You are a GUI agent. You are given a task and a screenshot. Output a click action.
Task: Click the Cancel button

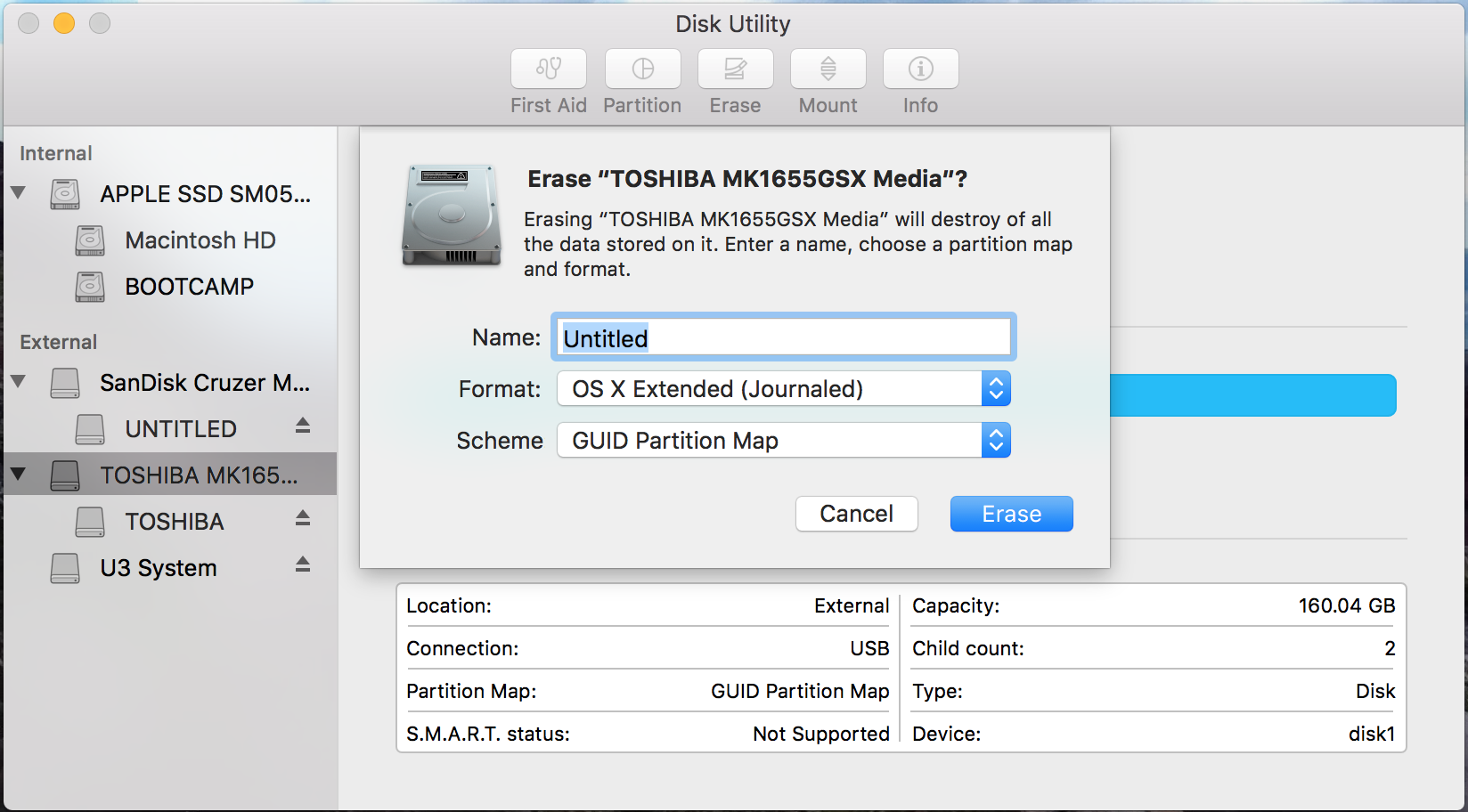pyautogui.click(x=857, y=514)
